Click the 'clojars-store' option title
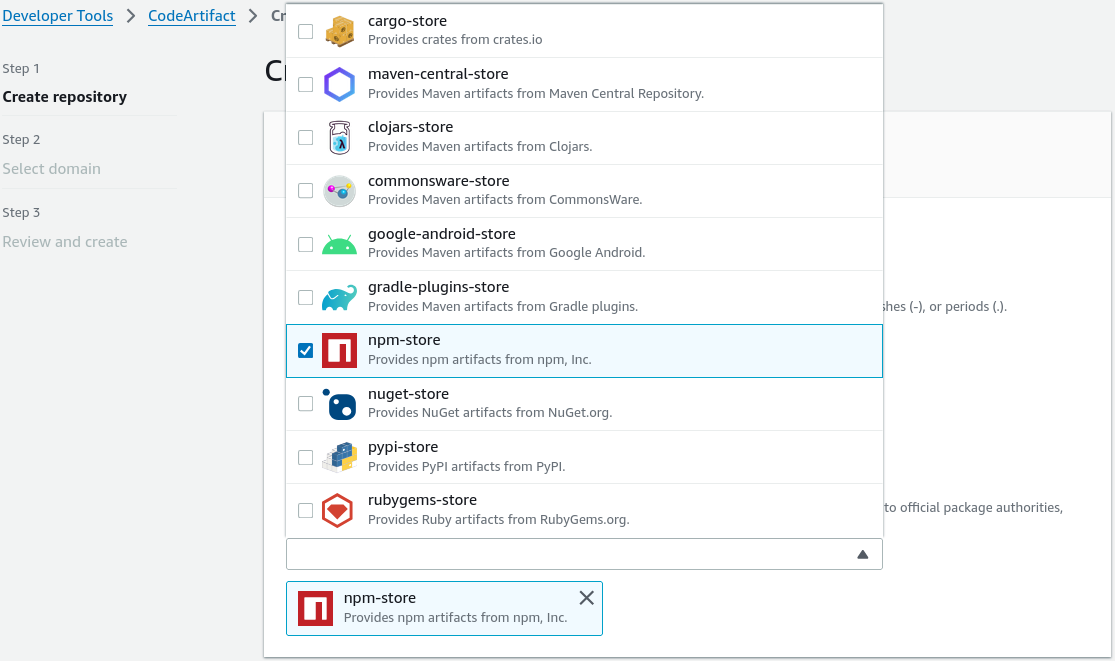This screenshot has width=1115, height=661. tap(410, 127)
